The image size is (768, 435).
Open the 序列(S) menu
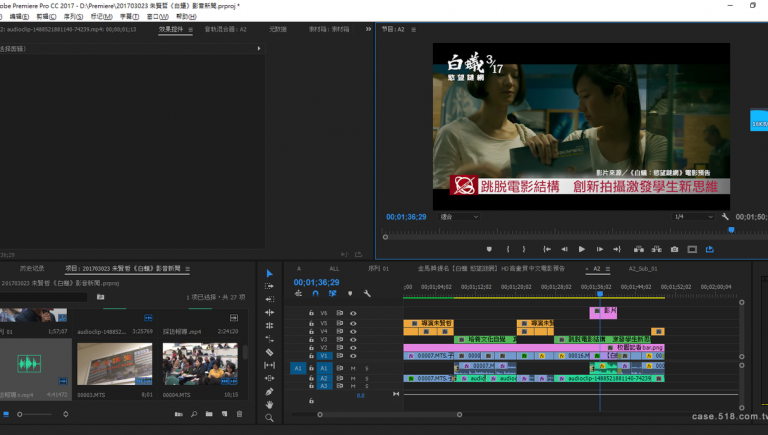pyautogui.click(x=73, y=16)
